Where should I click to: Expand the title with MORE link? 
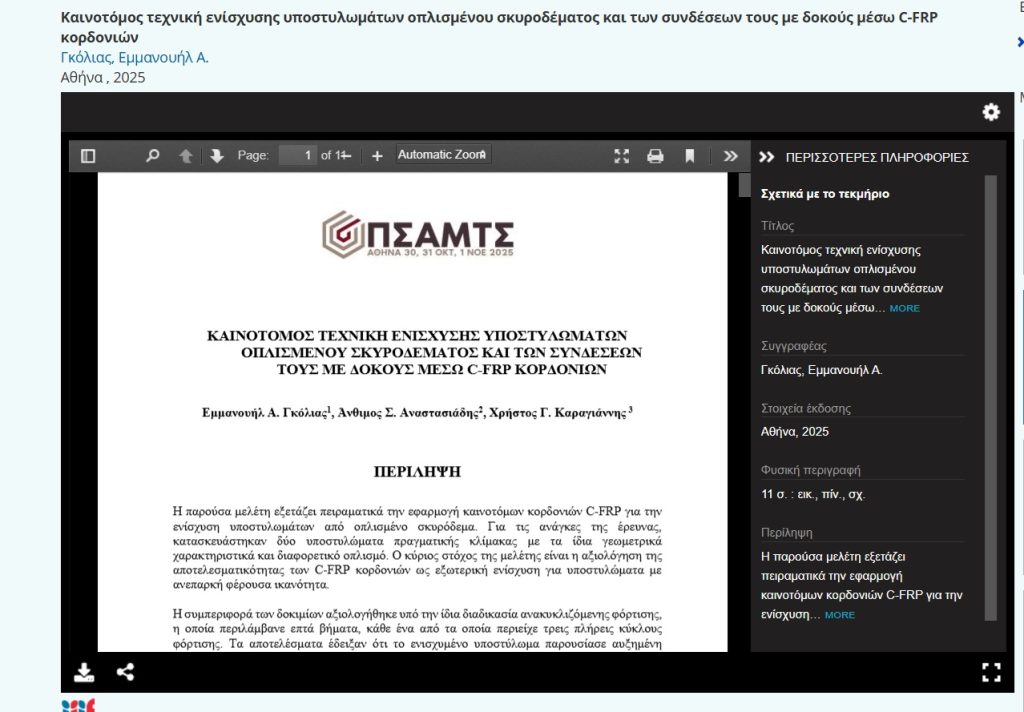coord(904,308)
